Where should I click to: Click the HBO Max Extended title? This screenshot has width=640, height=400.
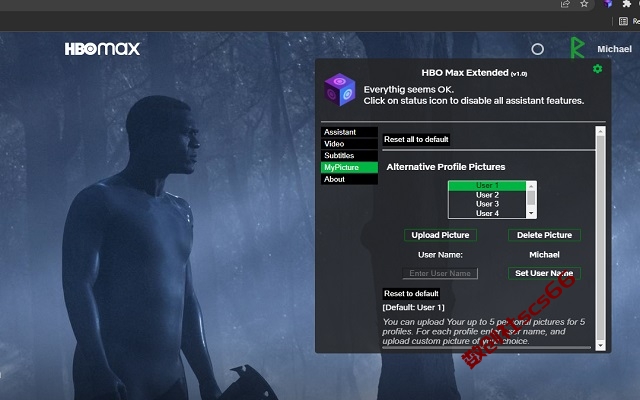(x=474, y=73)
